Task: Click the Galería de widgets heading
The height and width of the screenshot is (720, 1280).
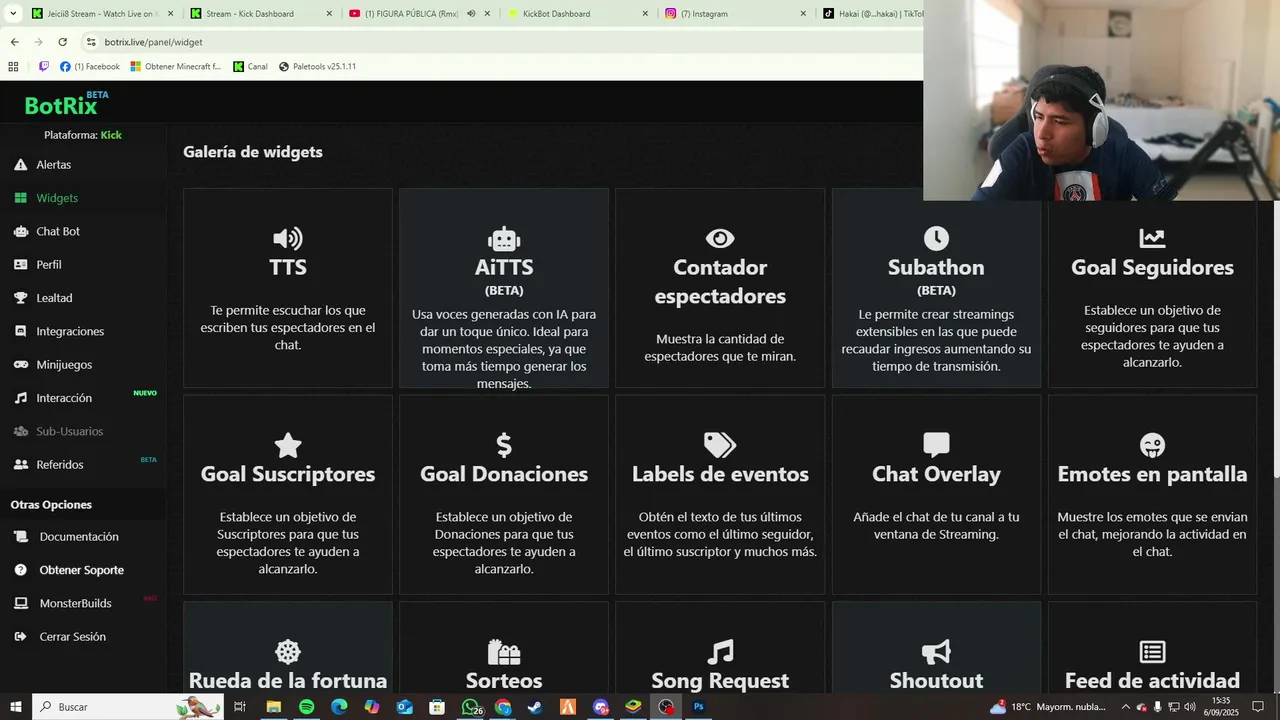Action: 253,152
